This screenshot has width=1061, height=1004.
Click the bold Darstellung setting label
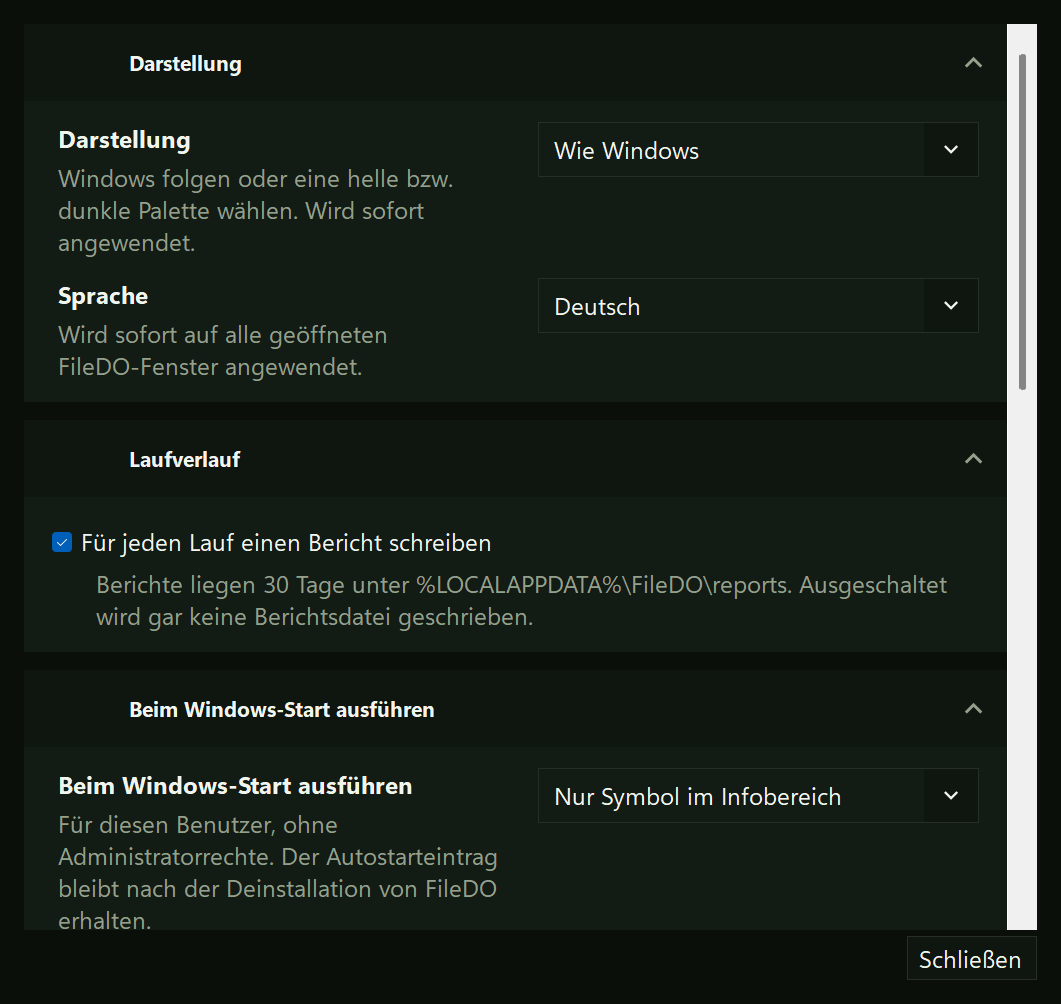[x=125, y=140]
